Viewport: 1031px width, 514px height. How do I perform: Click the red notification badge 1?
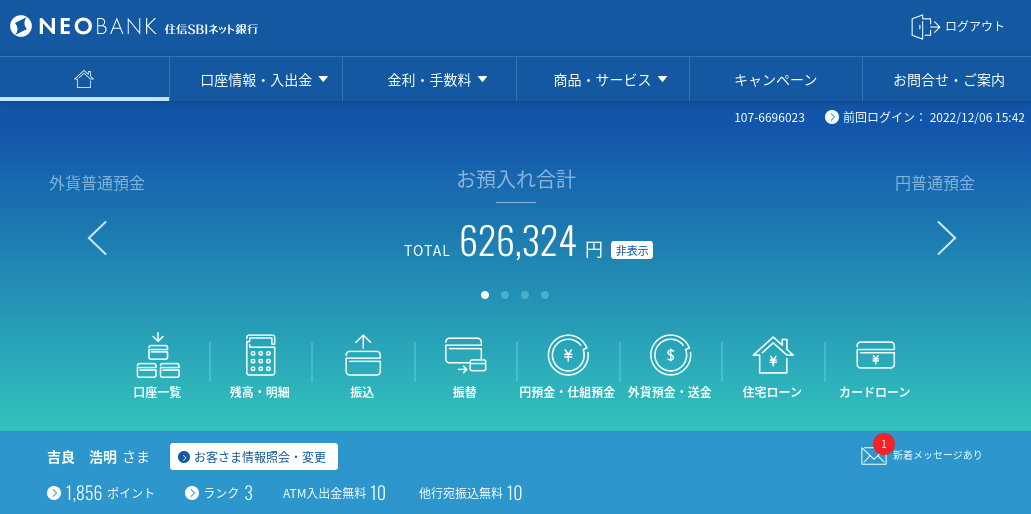point(884,444)
